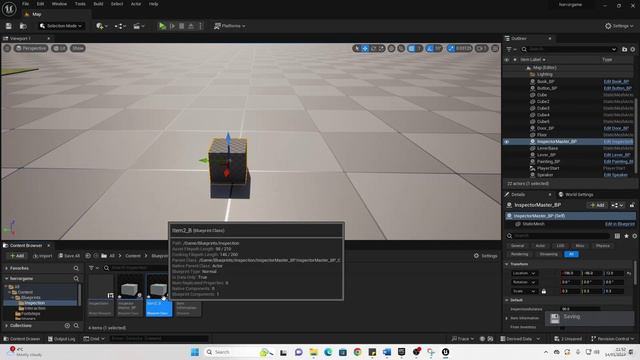
Task: Start Play in Editor with green arrow
Action: (162, 26)
